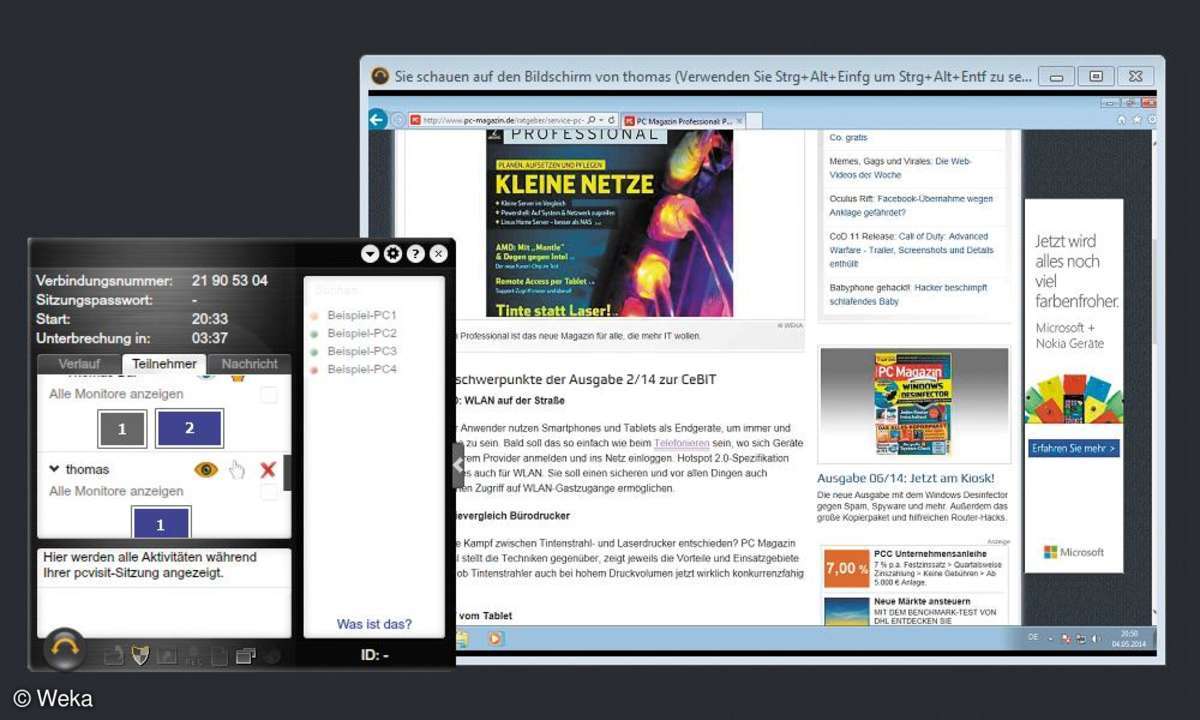This screenshot has width=1200, height=720.
Task: Click the file transfer folder icon in pcvisit toolbar
Action: click(x=113, y=656)
